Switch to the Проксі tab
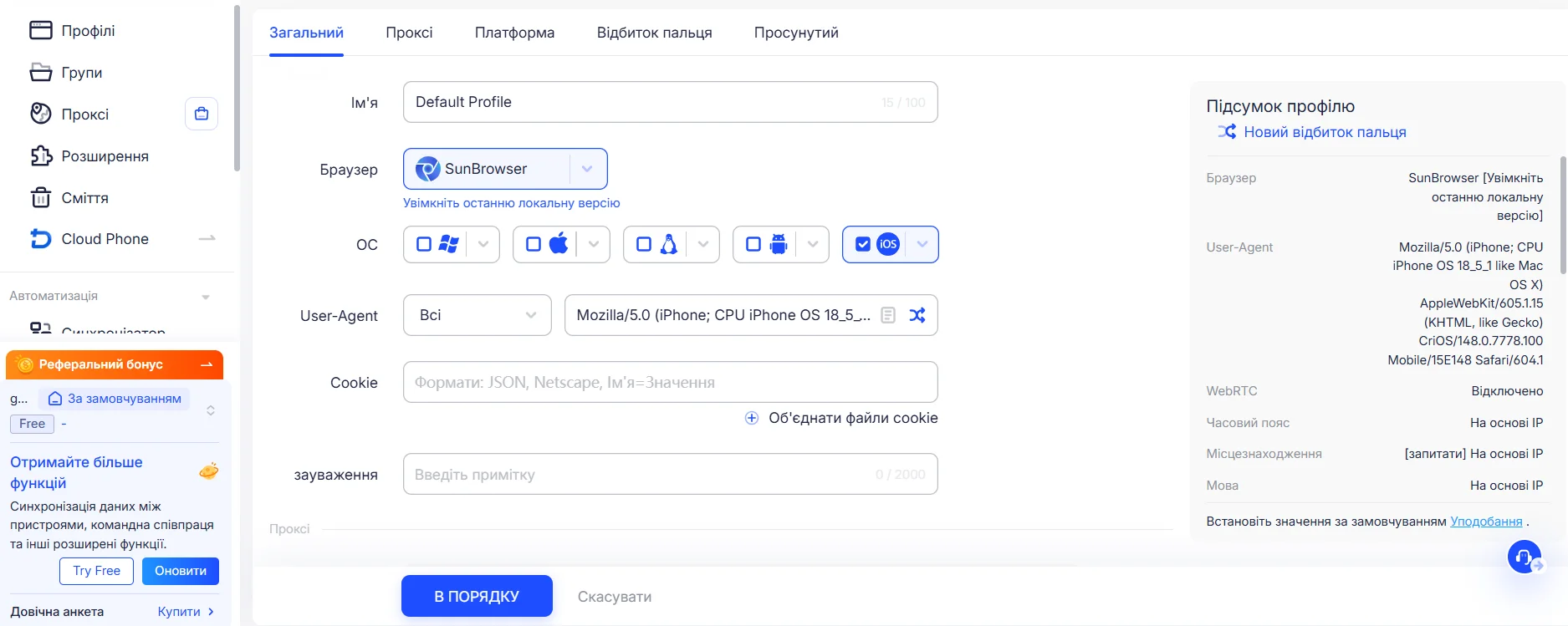Screen dimensions: 1568x626 pos(409,33)
